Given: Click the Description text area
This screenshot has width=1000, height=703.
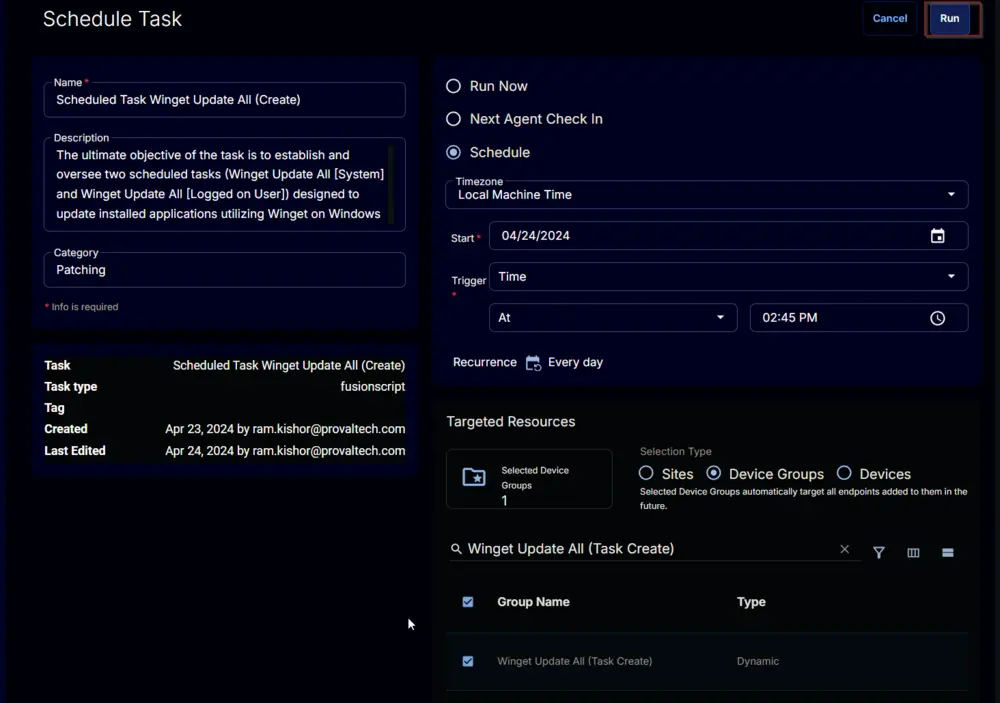Looking at the screenshot, I should [224, 184].
